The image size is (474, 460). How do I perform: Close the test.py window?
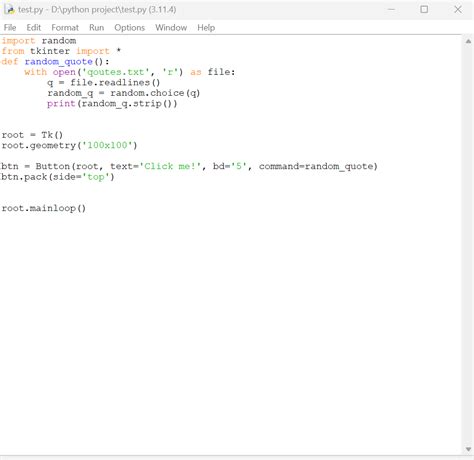458,9
